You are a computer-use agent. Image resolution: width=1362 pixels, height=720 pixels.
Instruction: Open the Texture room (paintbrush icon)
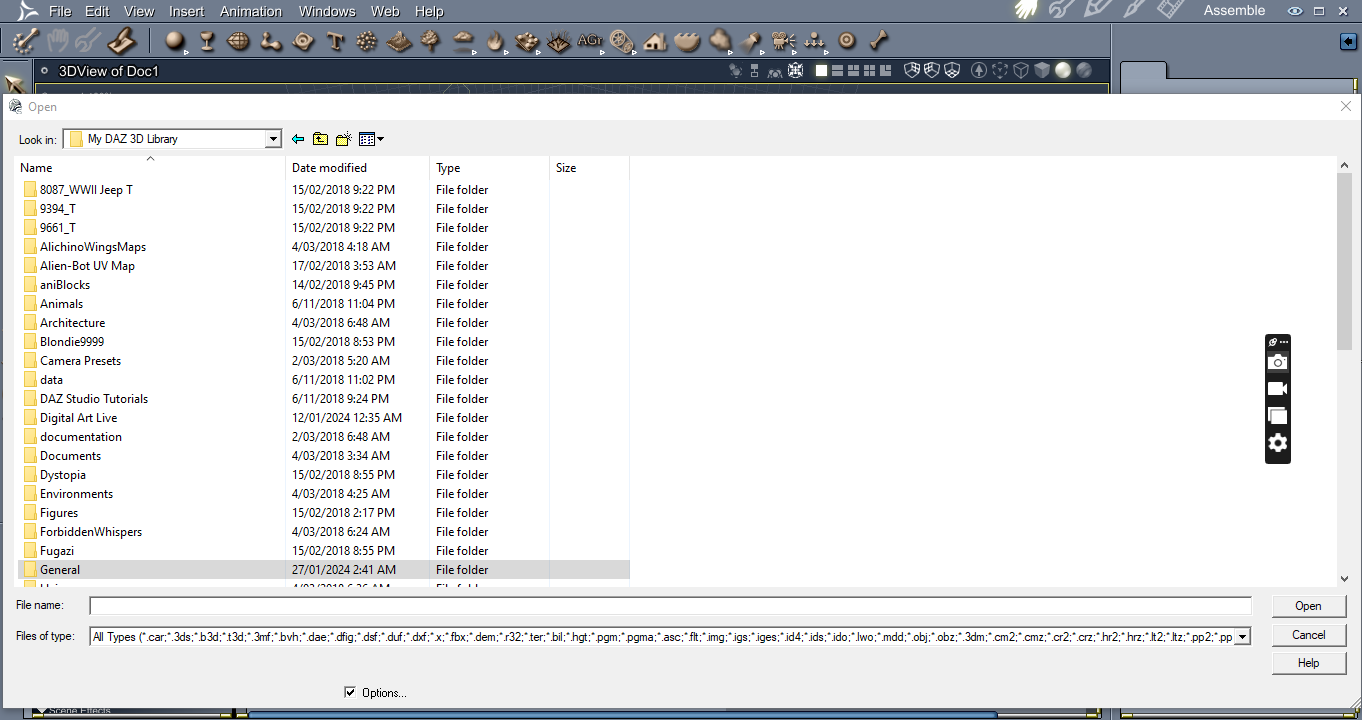[1133, 10]
